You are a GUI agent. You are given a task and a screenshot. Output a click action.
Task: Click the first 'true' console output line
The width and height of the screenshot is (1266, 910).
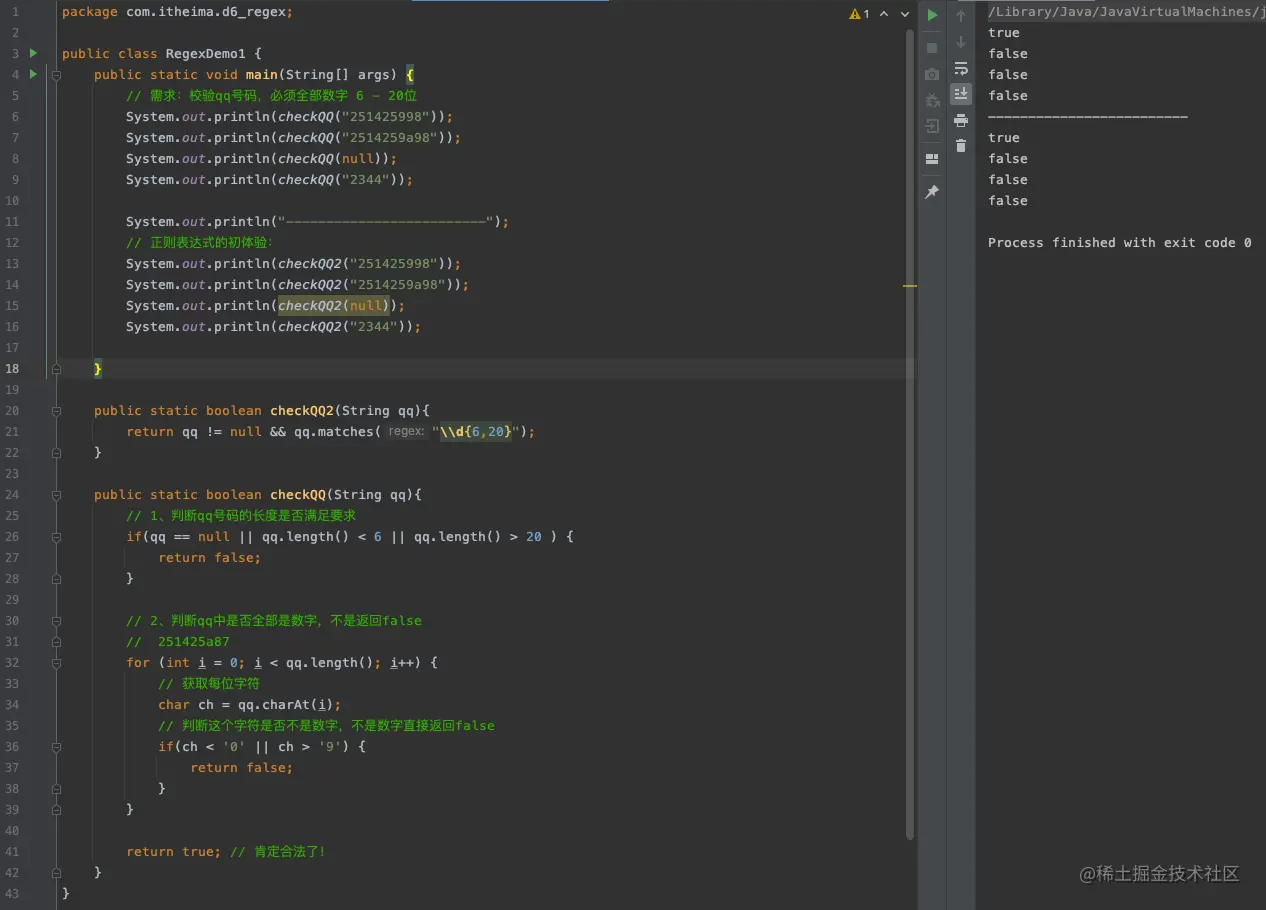1004,33
